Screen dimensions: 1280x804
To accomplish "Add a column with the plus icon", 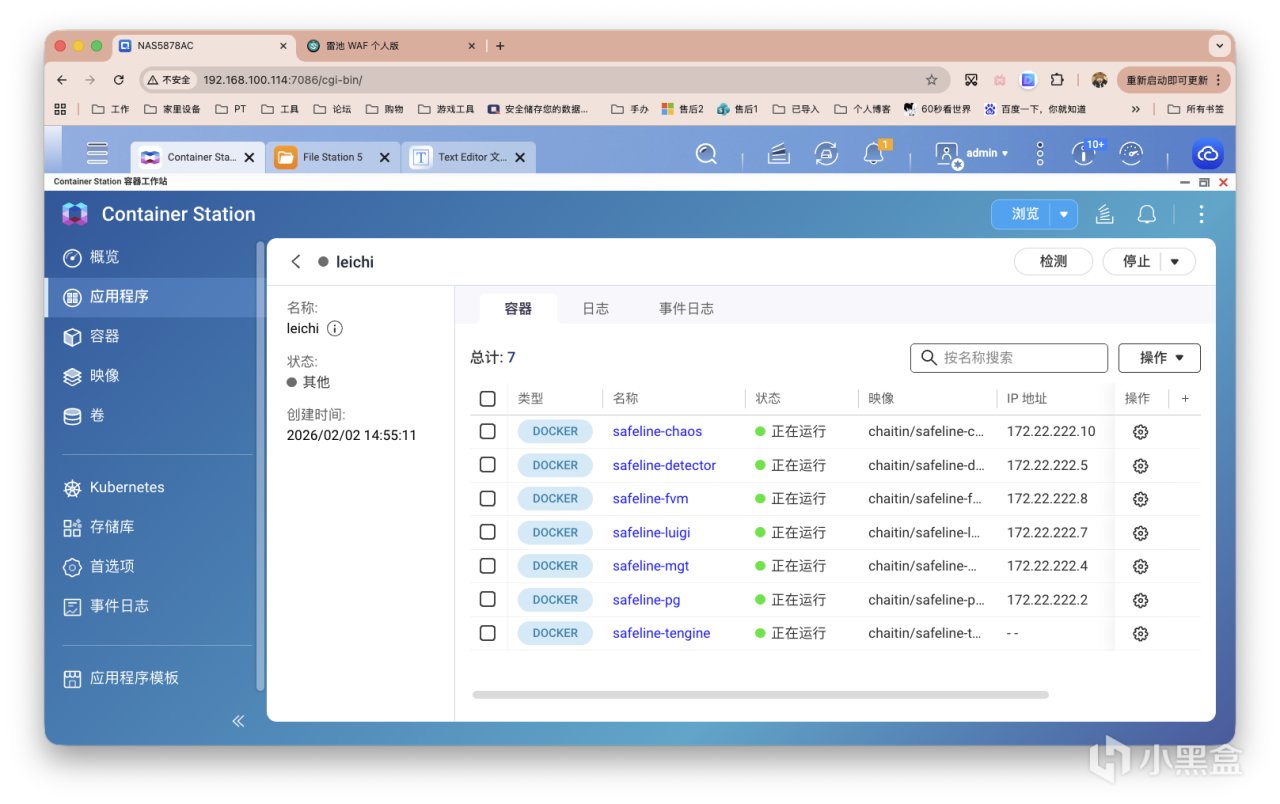I will pos(1186,398).
